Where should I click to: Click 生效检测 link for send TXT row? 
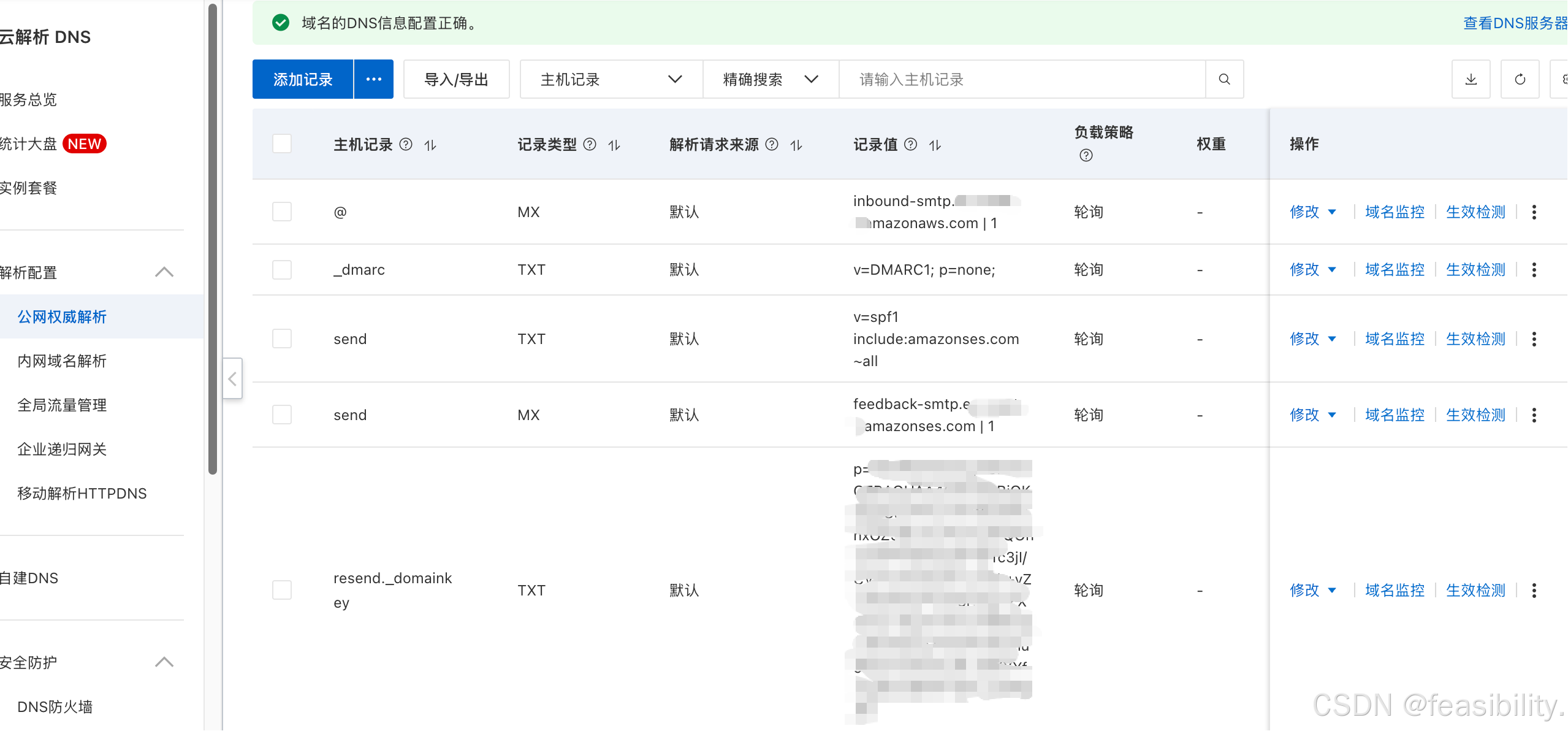(x=1475, y=339)
